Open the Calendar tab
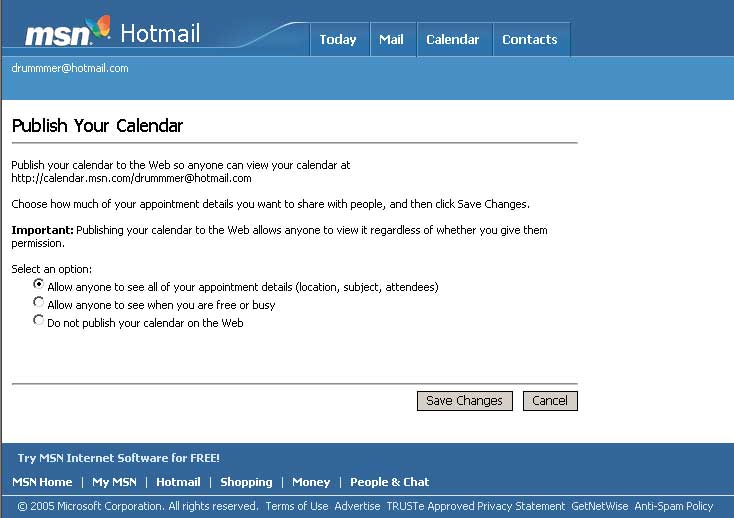This screenshot has width=734, height=518. [453, 39]
